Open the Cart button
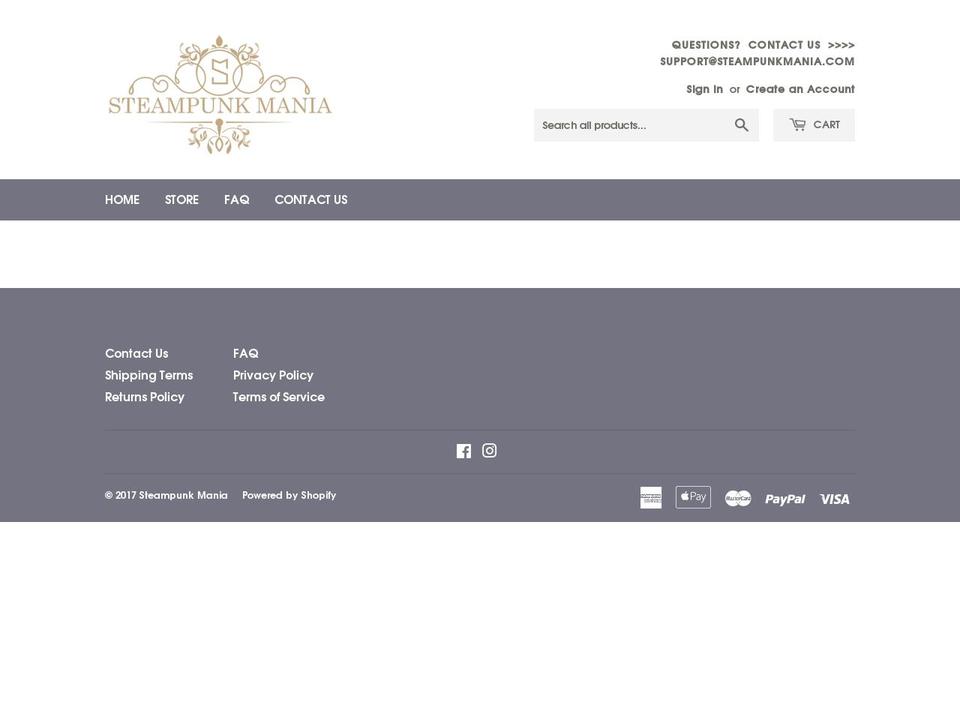The image size is (960, 720). click(814, 125)
